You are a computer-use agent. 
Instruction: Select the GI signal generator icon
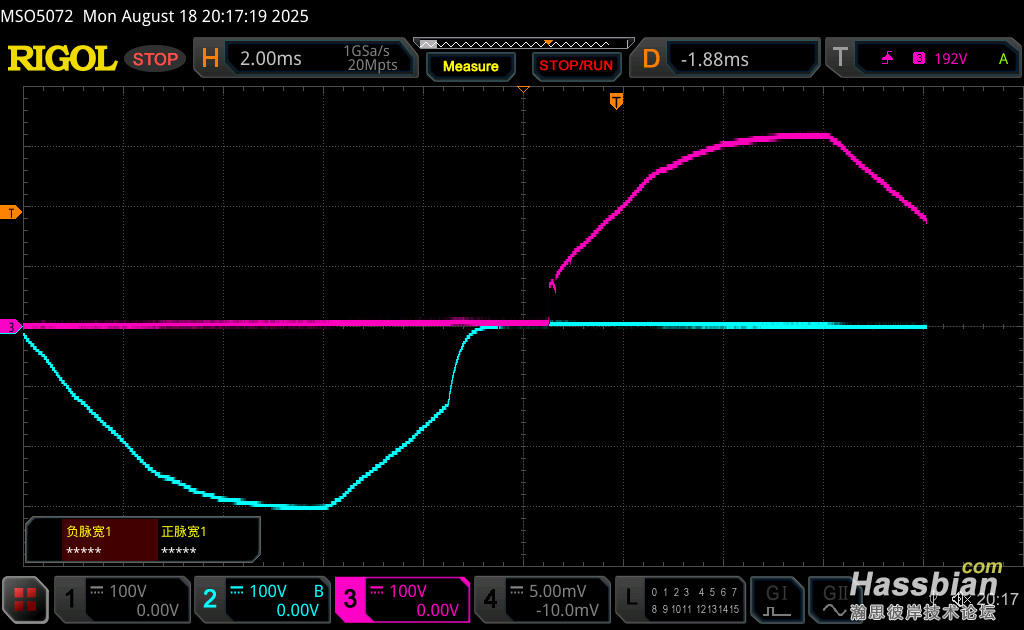[x=777, y=599]
